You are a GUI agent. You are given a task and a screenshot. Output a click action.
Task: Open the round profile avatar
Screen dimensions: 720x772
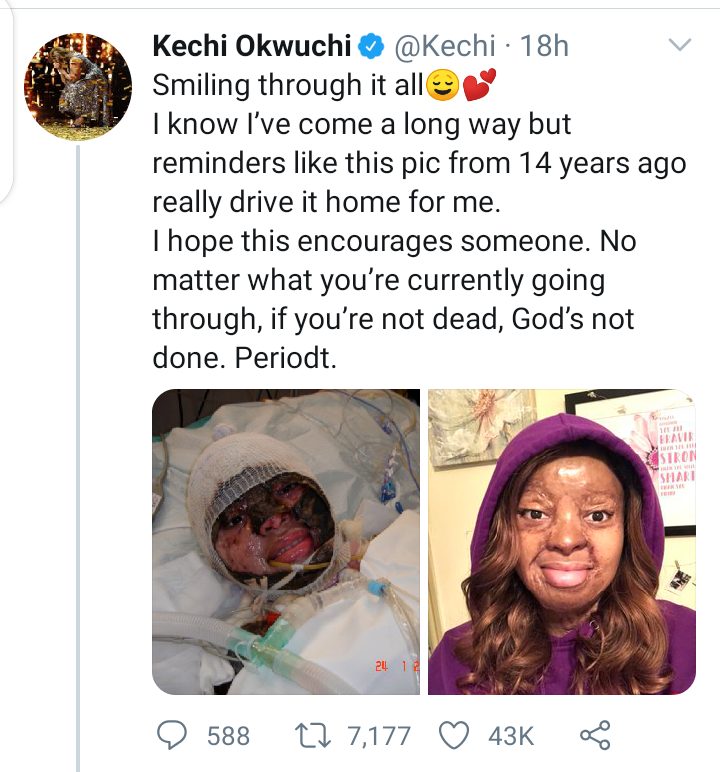[x=78, y=86]
